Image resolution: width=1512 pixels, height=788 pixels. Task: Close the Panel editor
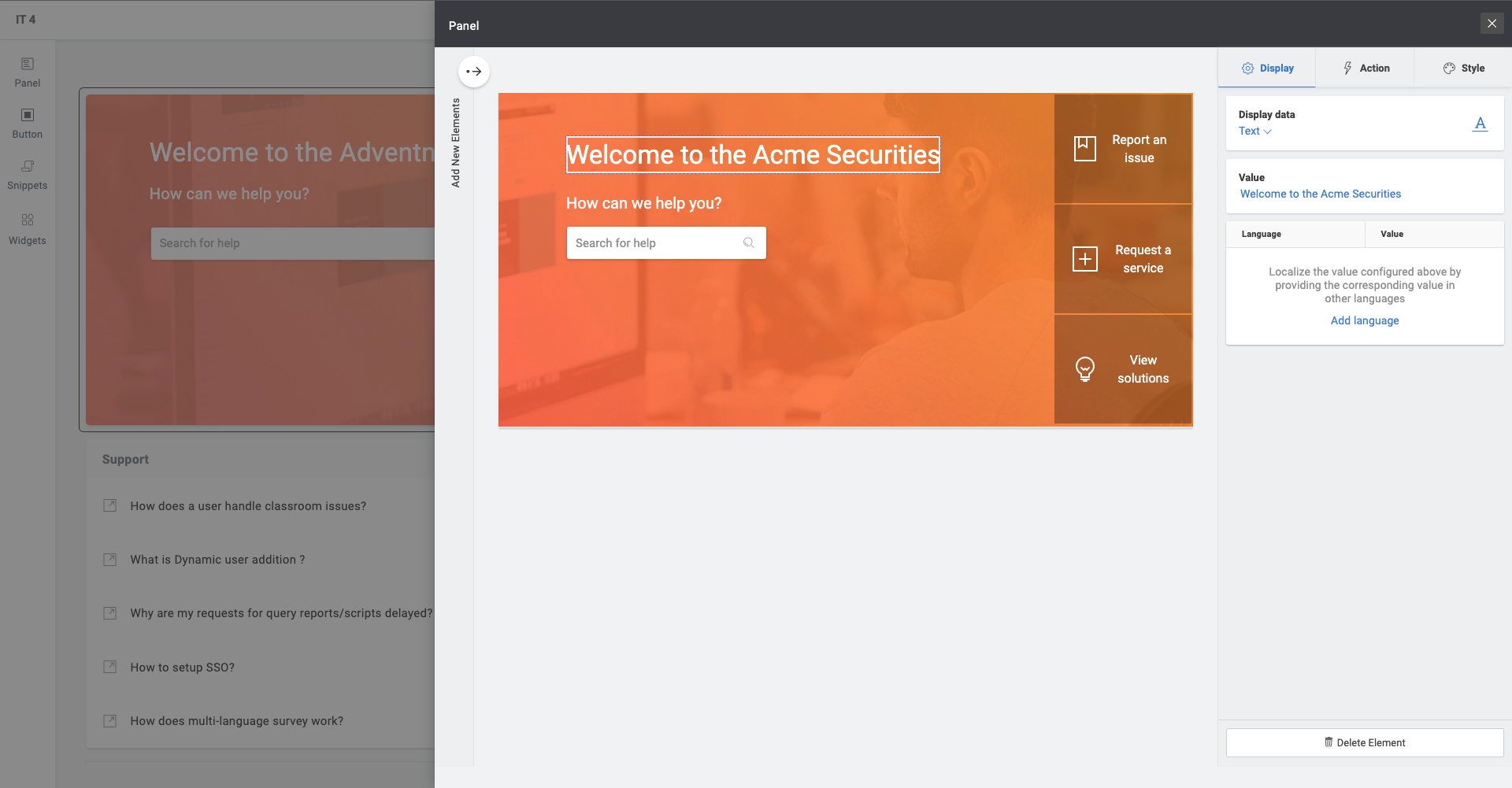1492,24
